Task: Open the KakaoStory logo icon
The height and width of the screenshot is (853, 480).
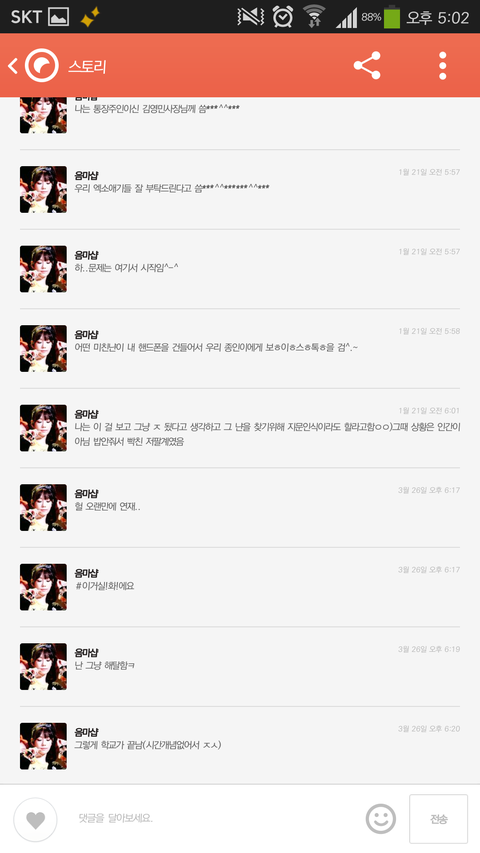Action: click(x=41, y=66)
